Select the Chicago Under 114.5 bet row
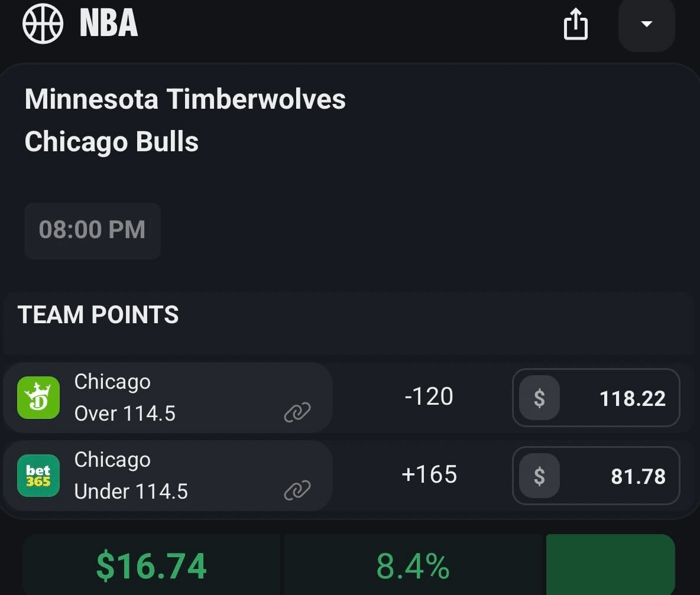Screen dimensions: 700x595 pyautogui.click(x=170, y=476)
